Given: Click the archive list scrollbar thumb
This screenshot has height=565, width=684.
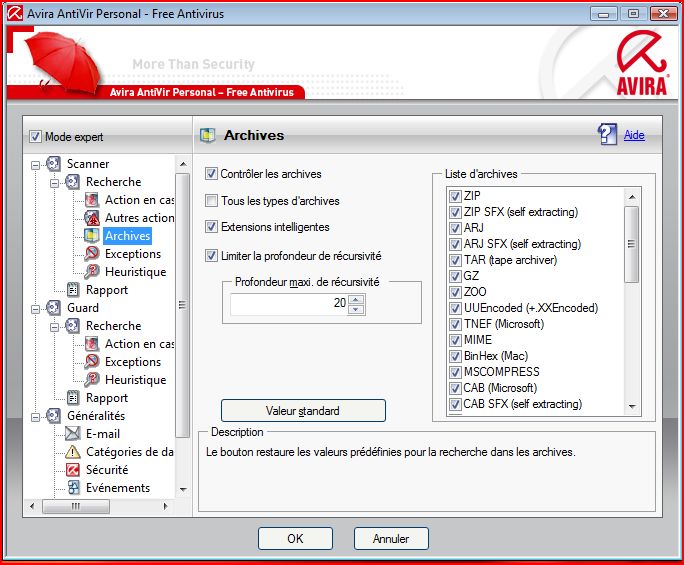Looking at the screenshot, I should coord(631,244).
